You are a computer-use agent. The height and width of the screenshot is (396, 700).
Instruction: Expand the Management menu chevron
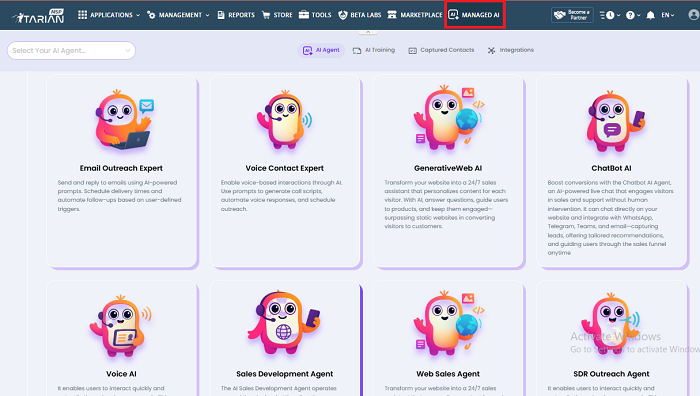click(208, 15)
